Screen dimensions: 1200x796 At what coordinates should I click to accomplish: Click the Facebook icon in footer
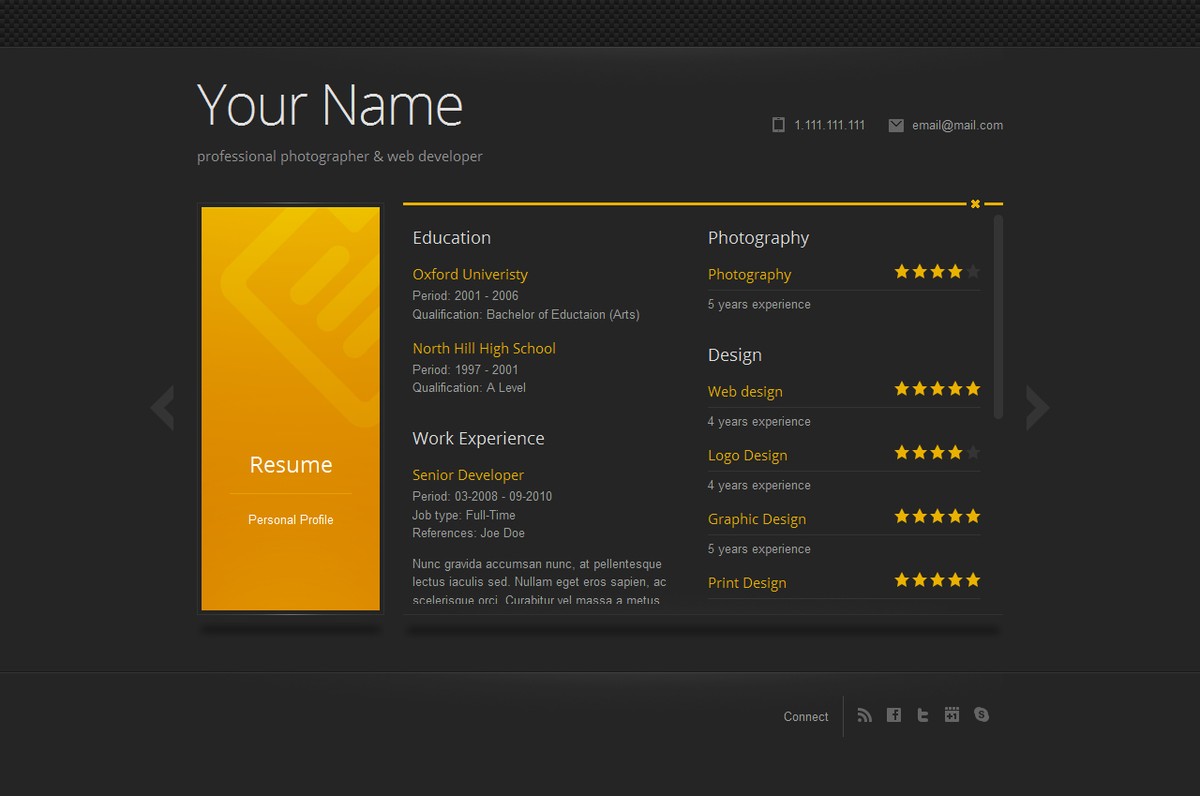(894, 715)
